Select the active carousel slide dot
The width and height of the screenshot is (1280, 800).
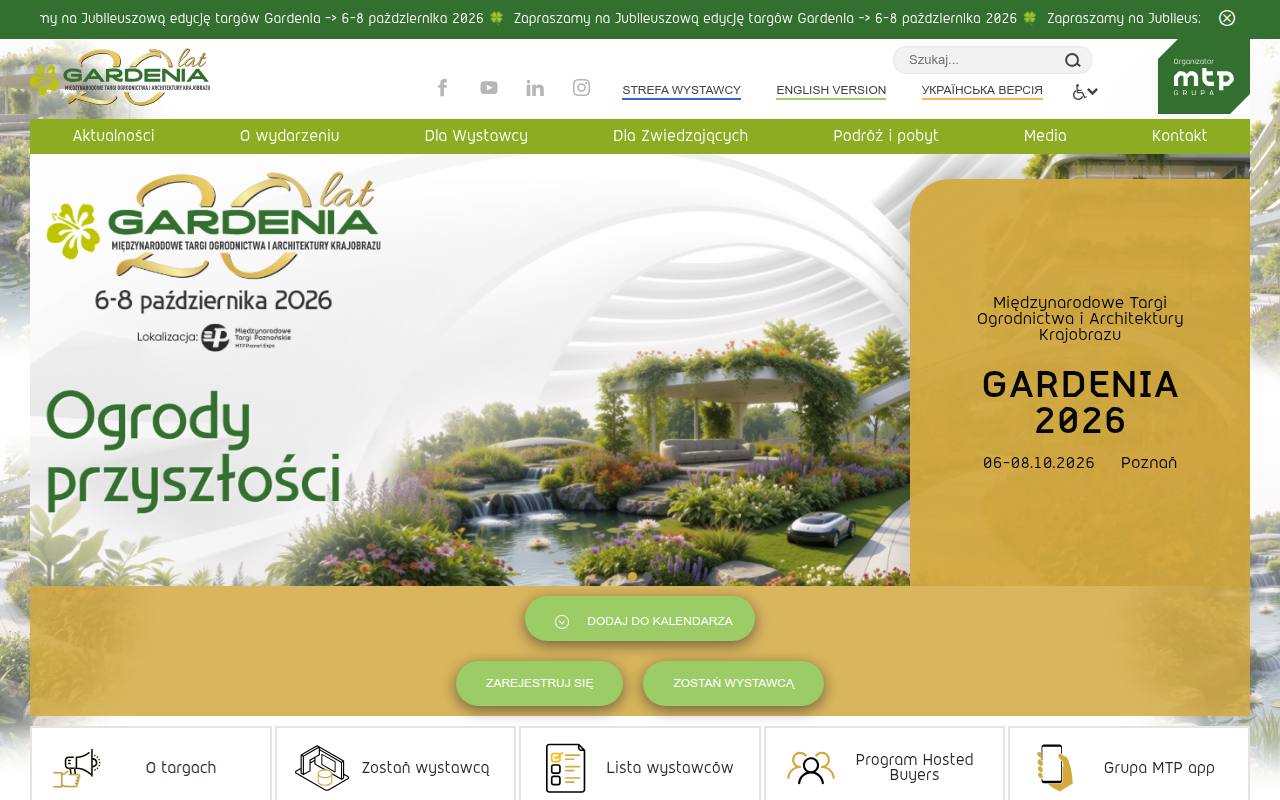(x=632, y=576)
